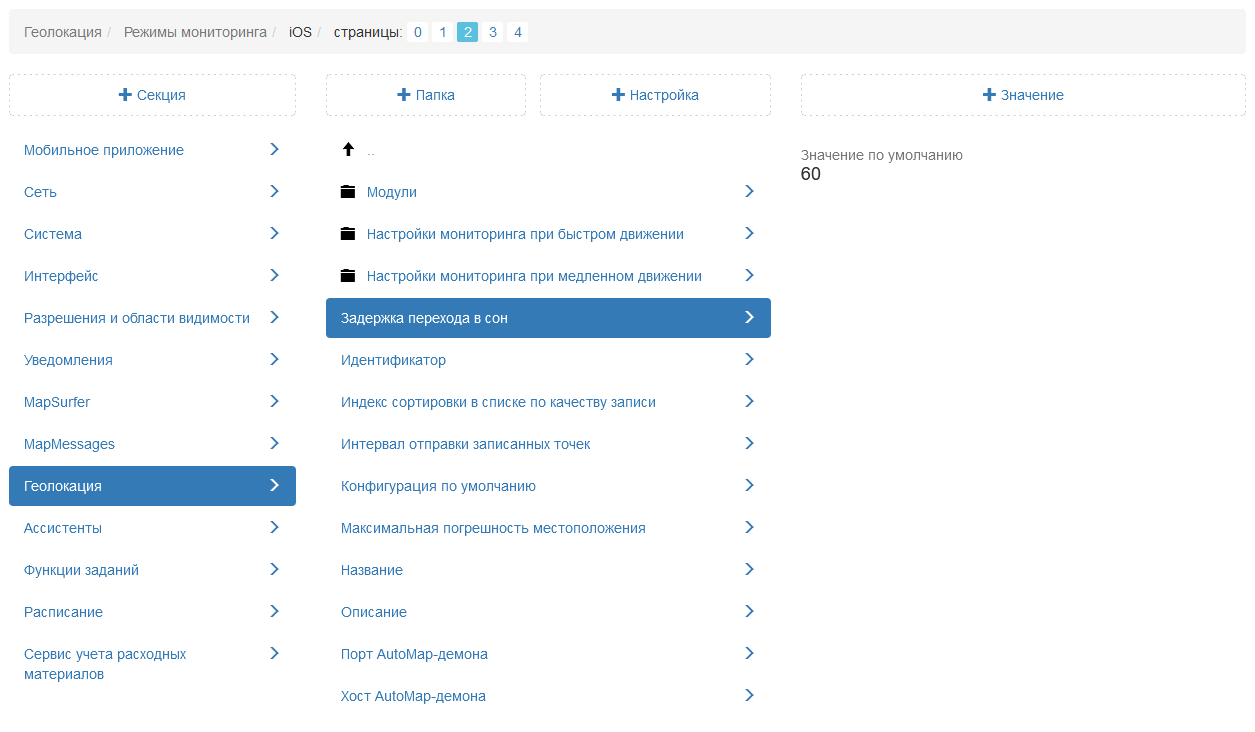The height and width of the screenshot is (732, 1255).
Task: Open the MapSurfer section
Action: click(152, 402)
